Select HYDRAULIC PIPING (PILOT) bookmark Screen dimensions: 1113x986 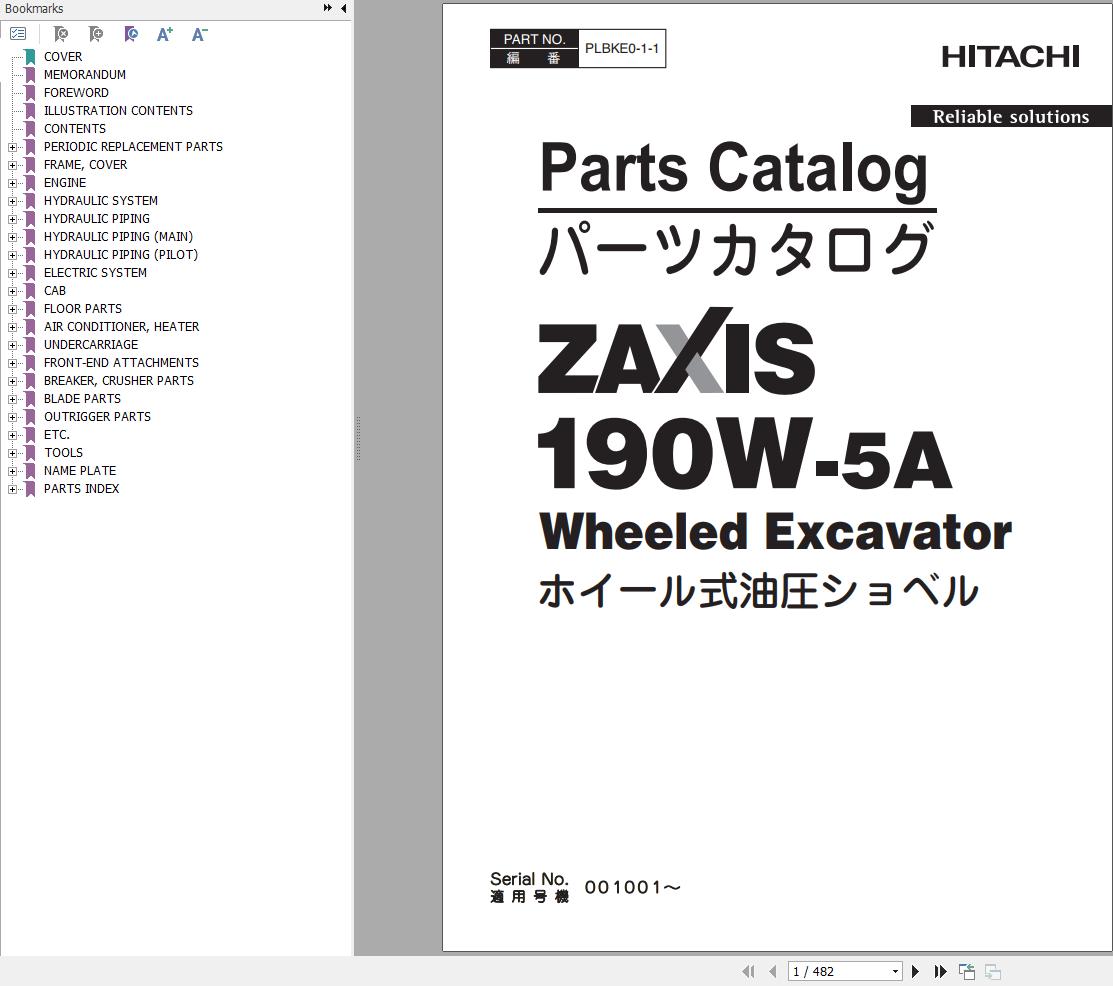[121, 255]
